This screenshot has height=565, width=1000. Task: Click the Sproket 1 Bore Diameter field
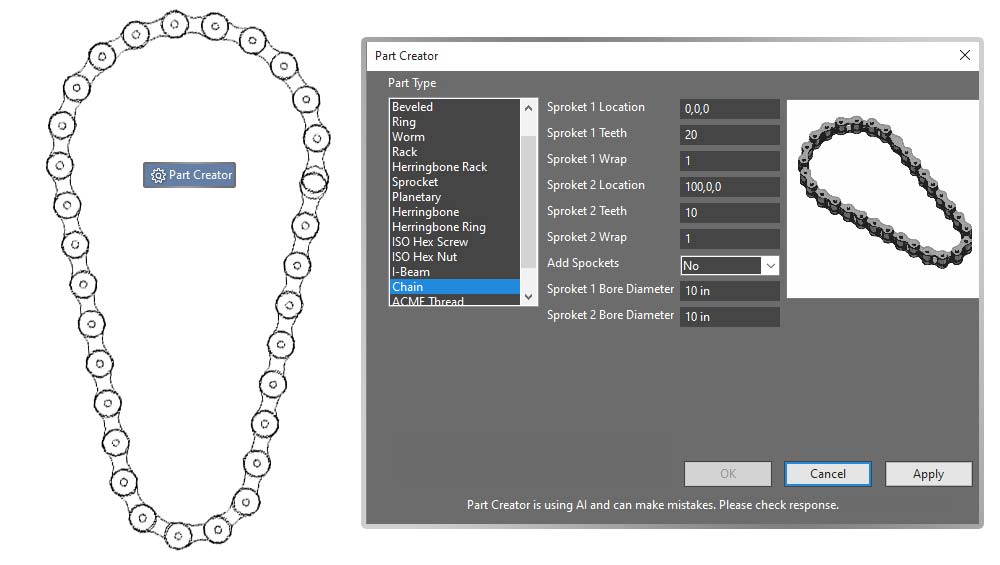pyautogui.click(x=730, y=291)
